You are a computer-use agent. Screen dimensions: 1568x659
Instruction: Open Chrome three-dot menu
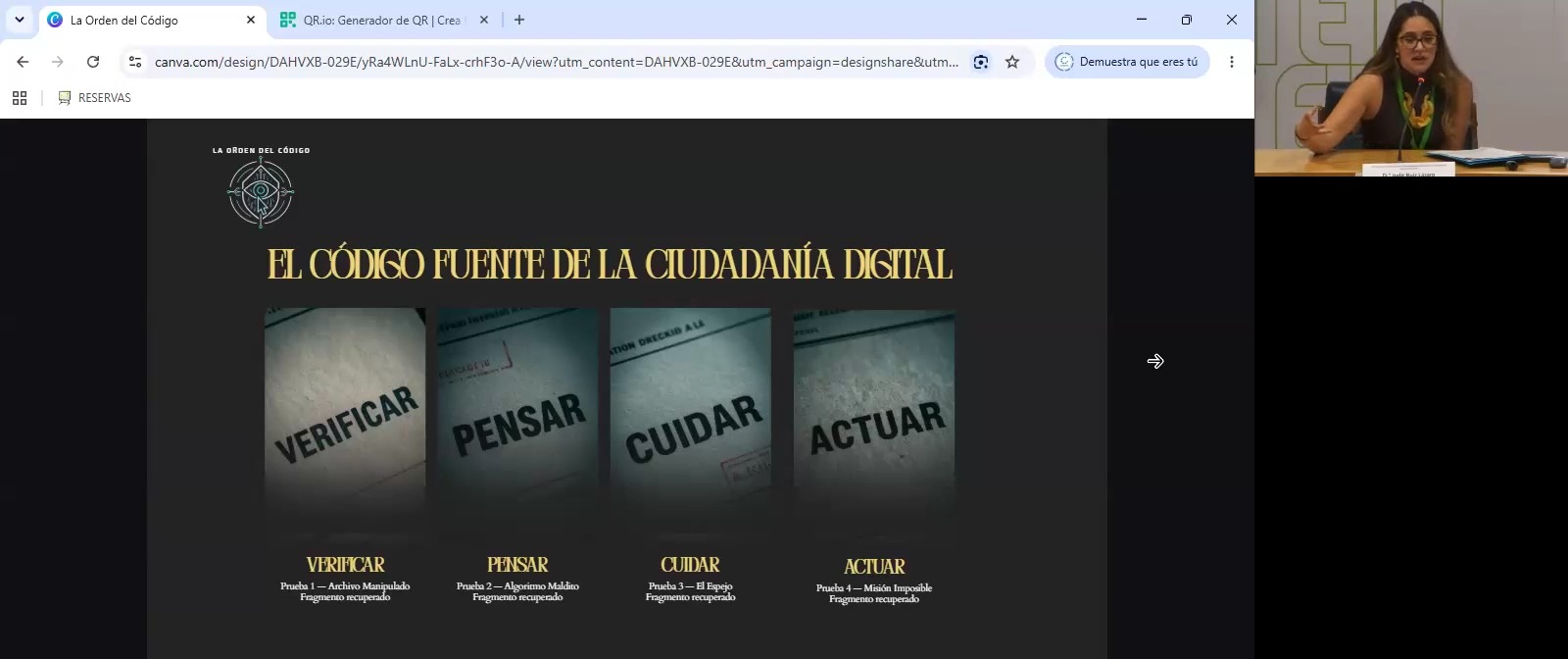tap(1232, 62)
